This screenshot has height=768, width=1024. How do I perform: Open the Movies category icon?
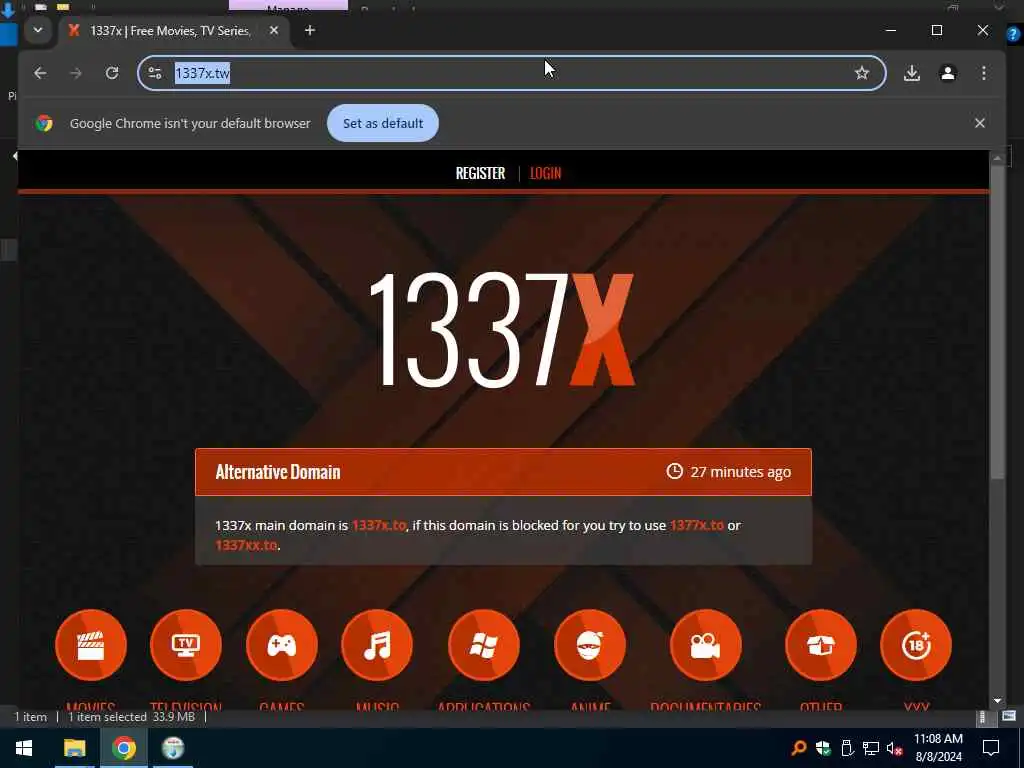[91, 645]
